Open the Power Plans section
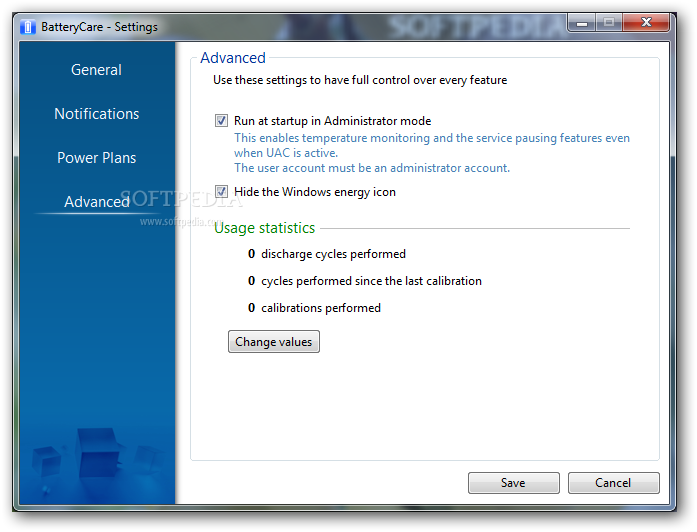Screen dimensions: 697x532 point(96,158)
